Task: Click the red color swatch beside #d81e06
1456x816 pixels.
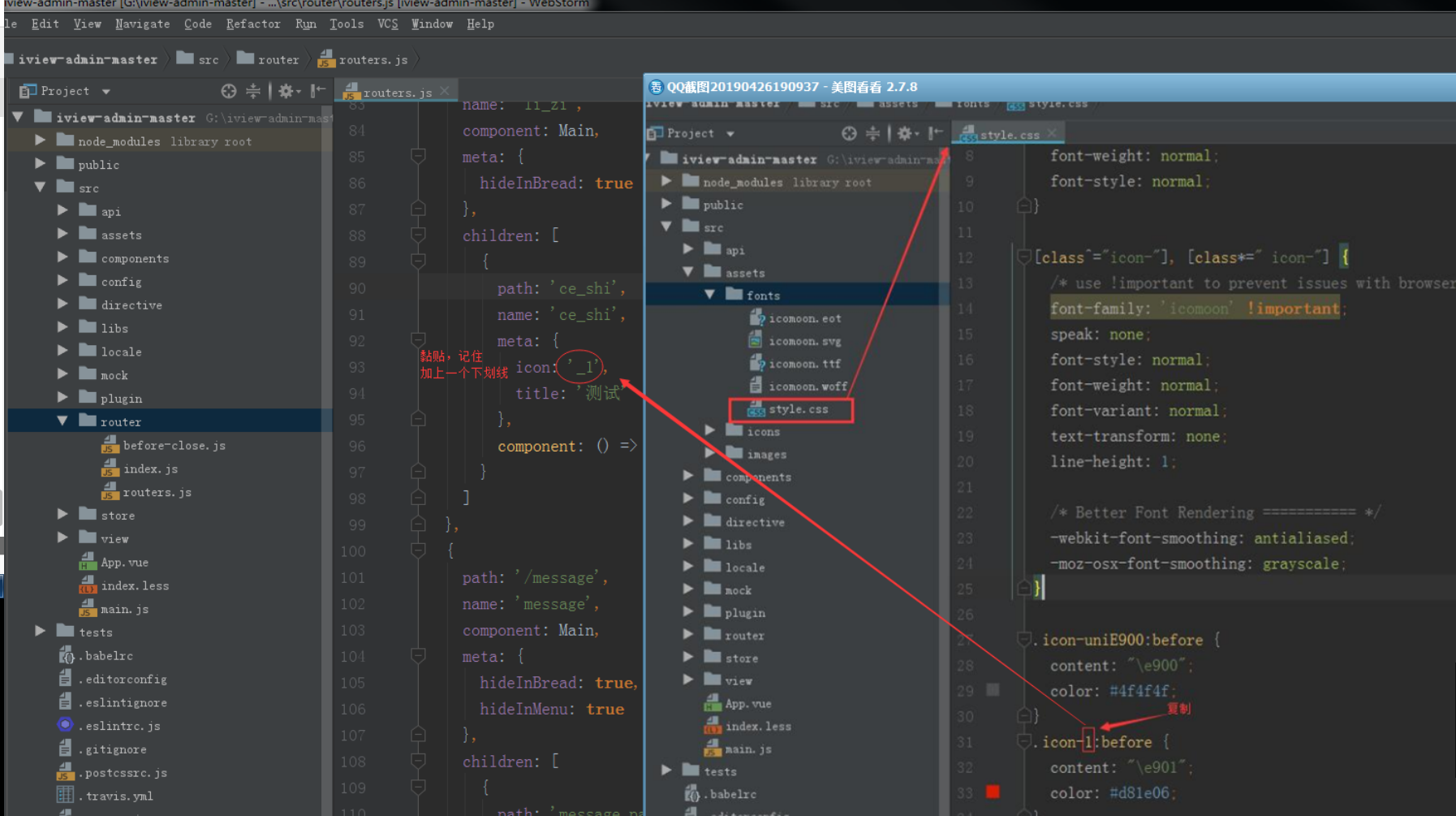Action: [993, 792]
